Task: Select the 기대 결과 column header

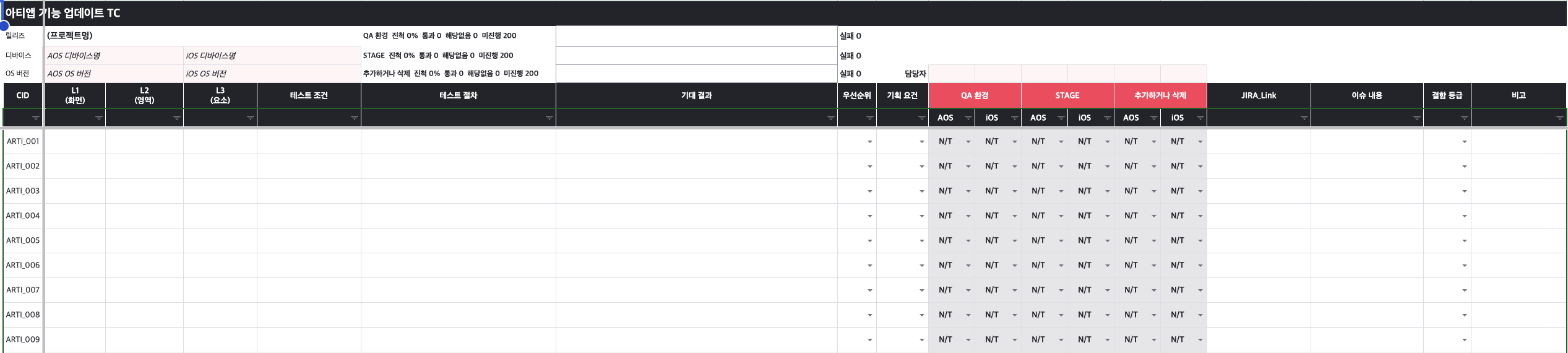Action: pos(697,95)
